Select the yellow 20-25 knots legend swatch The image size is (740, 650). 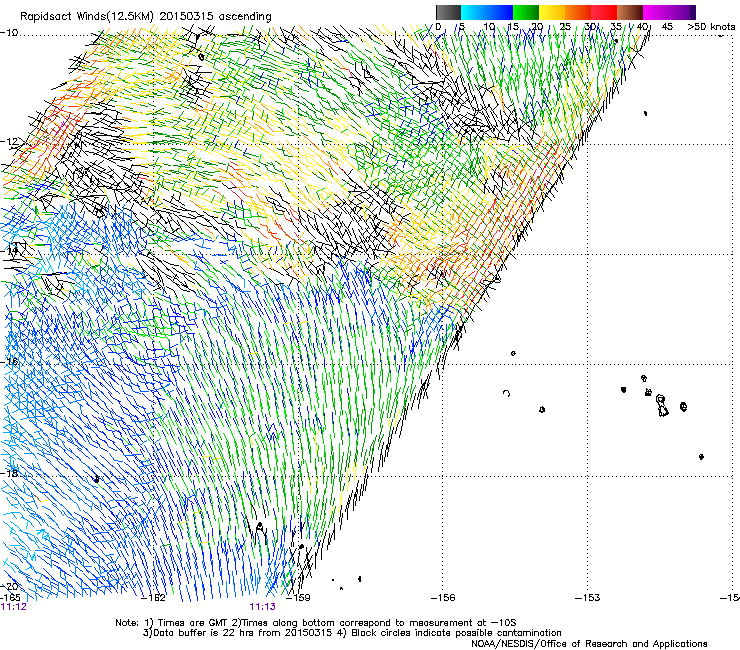click(552, 12)
